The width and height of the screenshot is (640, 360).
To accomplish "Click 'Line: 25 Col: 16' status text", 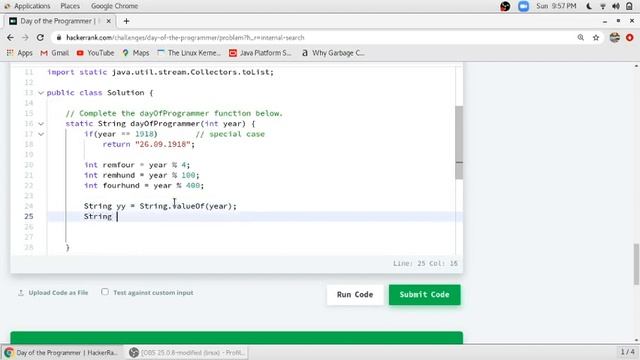I will click(x=425, y=264).
